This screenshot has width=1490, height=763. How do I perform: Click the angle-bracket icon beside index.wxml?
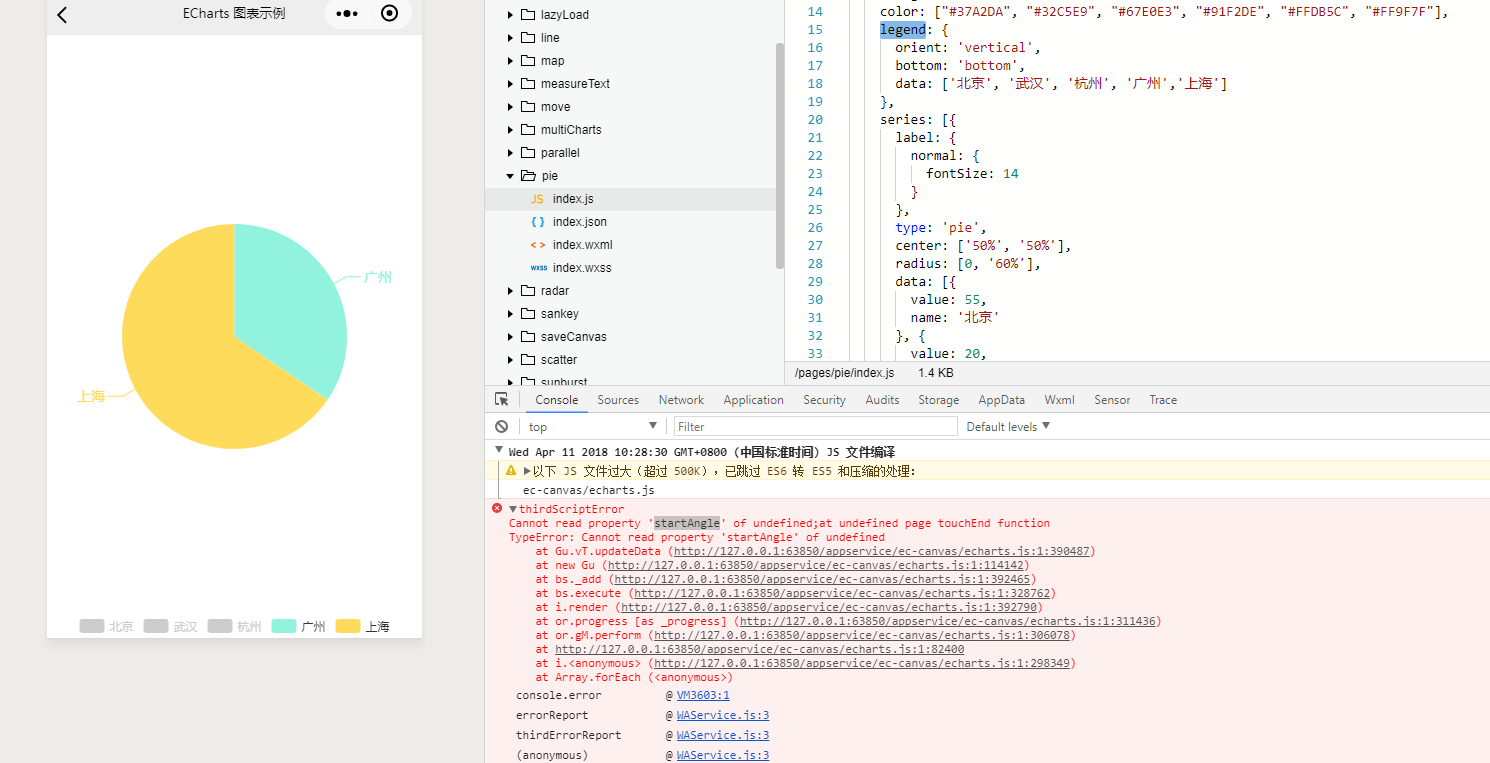(536, 244)
